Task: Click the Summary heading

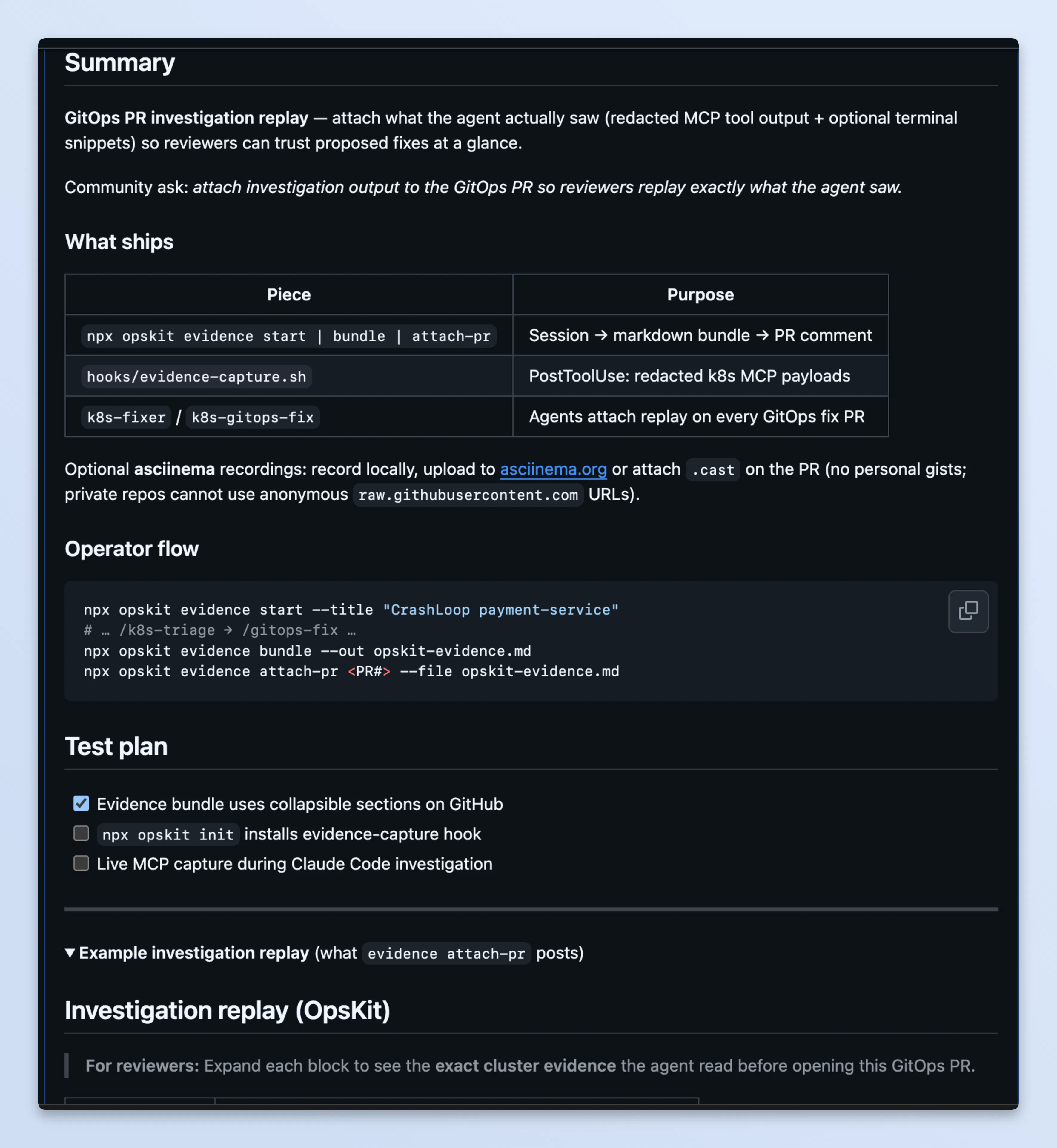Action: click(x=119, y=62)
